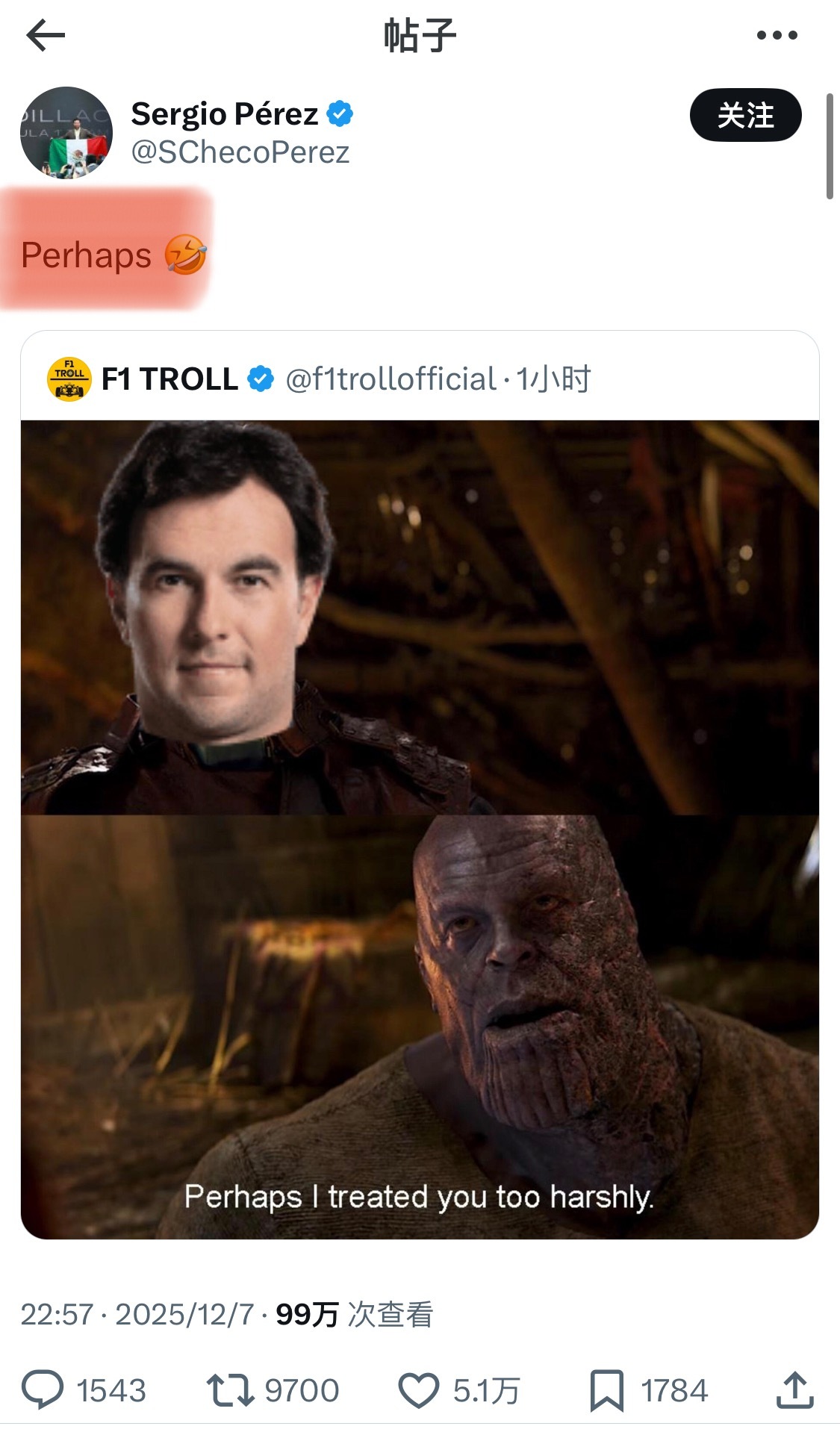Open the quoted meme image

[420, 829]
